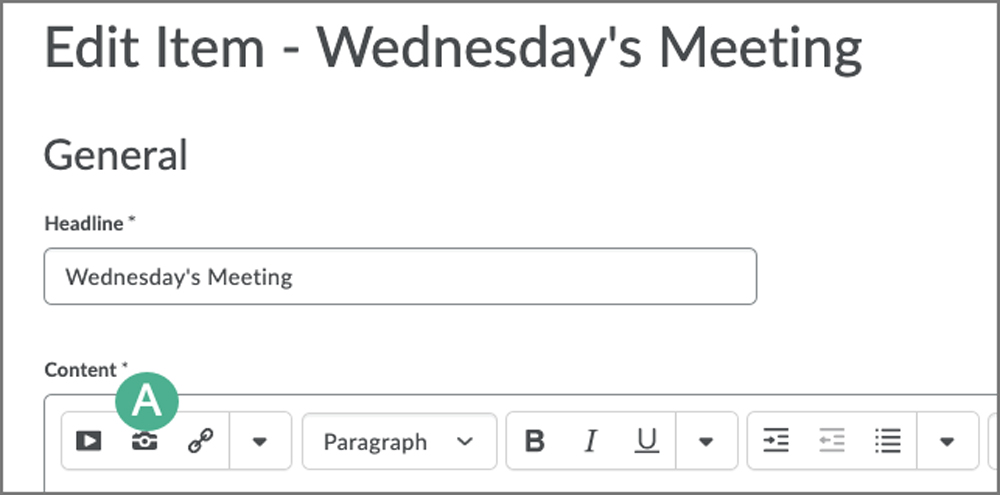Toggle Underline formatting
This screenshot has width=1000, height=495.
click(x=647, y=441)
